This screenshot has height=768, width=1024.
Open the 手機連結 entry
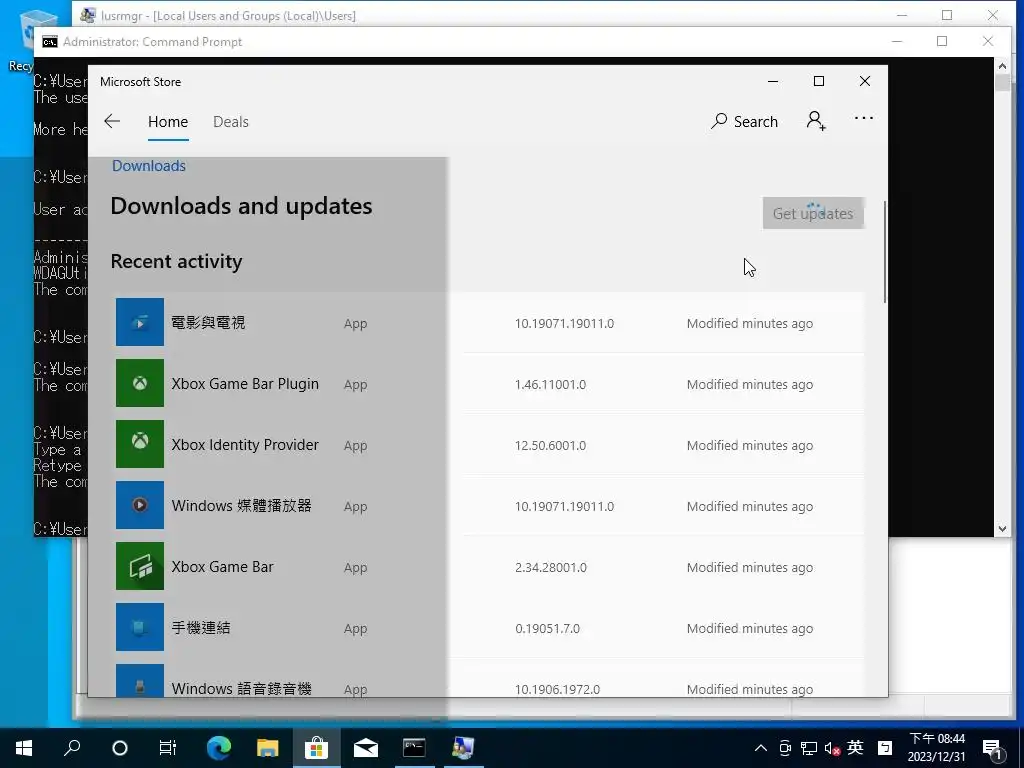489,628
